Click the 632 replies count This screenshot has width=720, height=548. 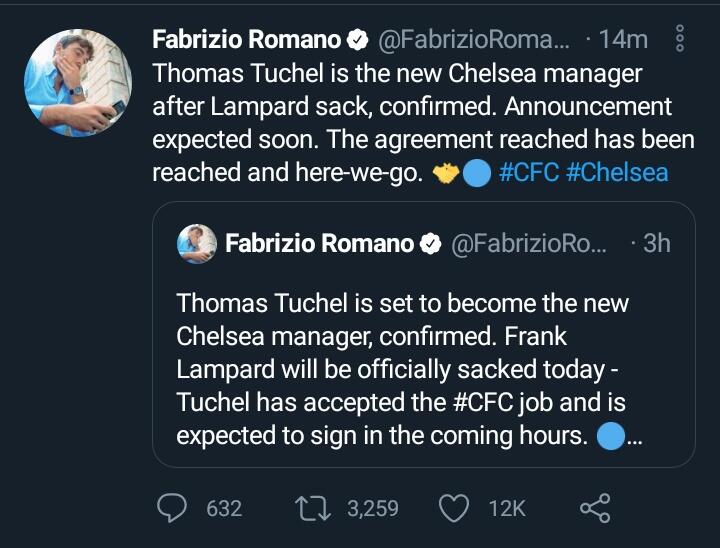tap(224, 508)
